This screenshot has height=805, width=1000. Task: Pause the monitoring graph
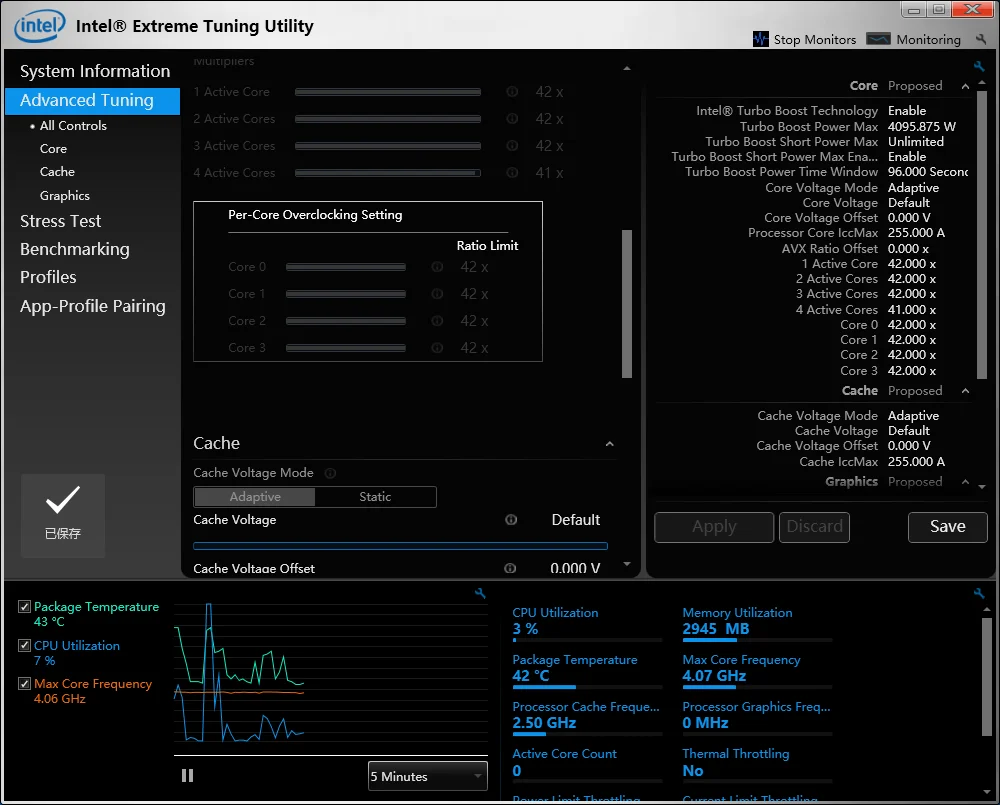[x=187, y=776]
